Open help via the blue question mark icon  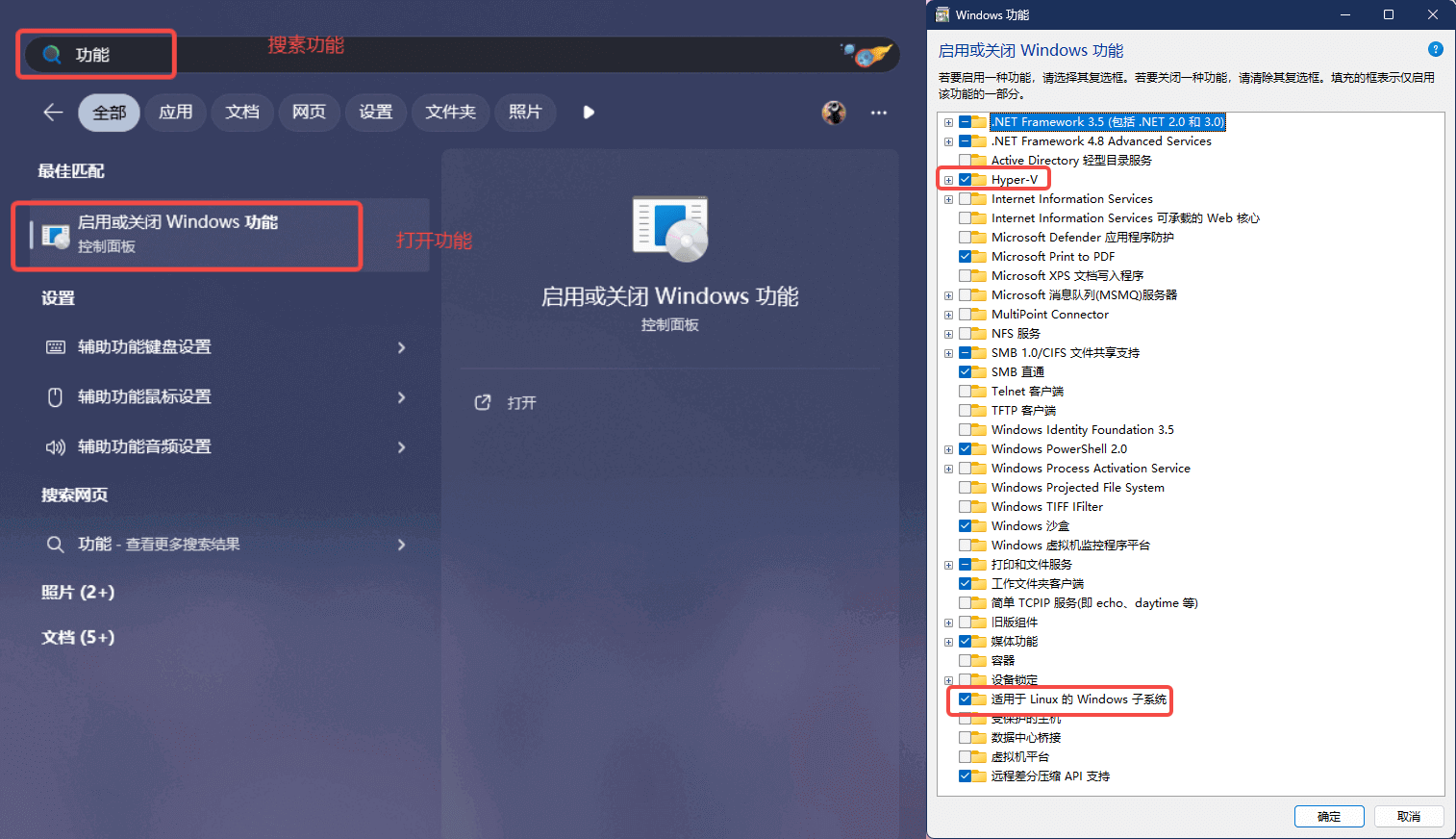1436,49
